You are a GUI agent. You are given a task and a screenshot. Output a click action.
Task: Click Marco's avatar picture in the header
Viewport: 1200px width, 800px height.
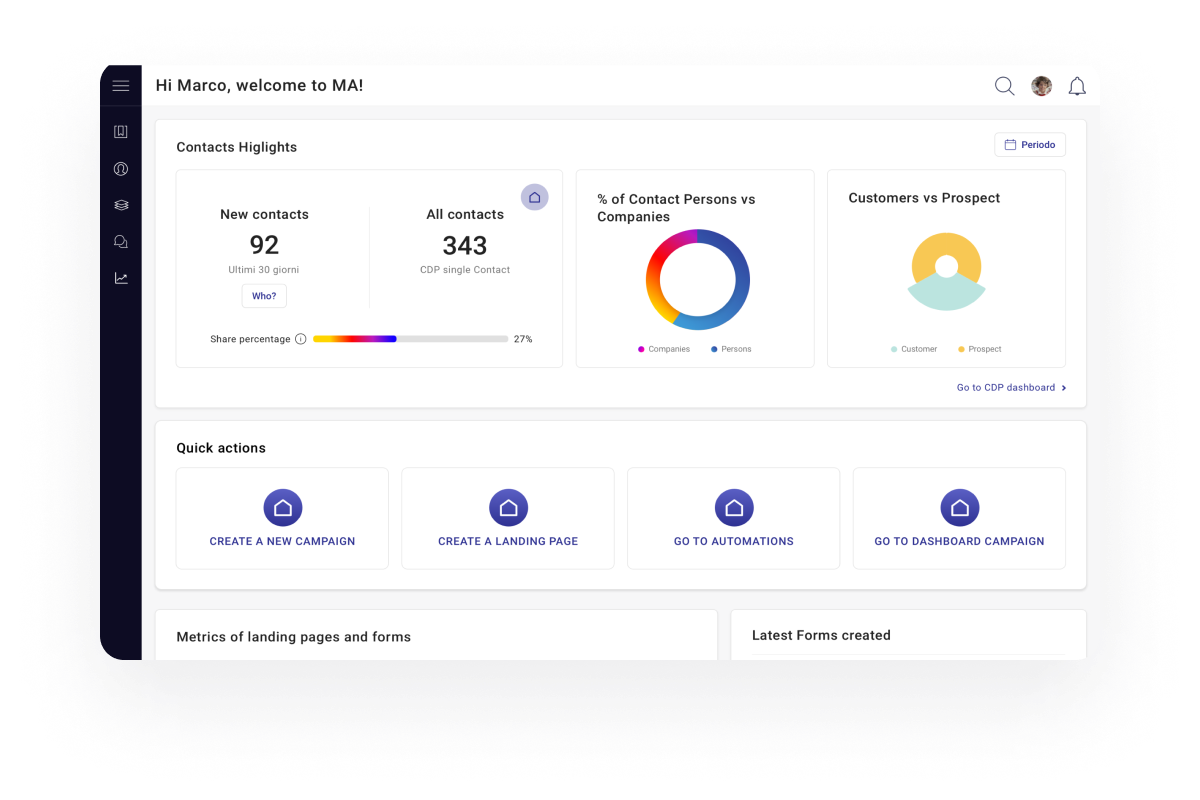(1041, 86)
